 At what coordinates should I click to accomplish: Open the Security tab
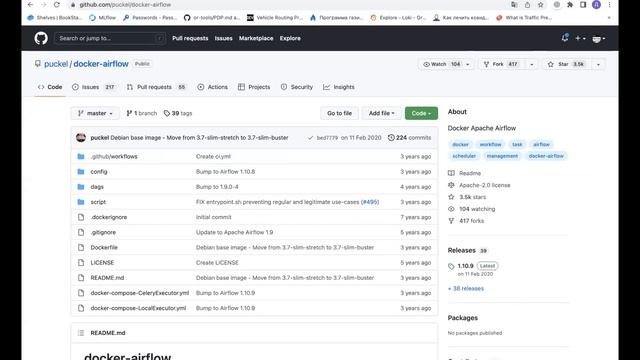point(297,87)
